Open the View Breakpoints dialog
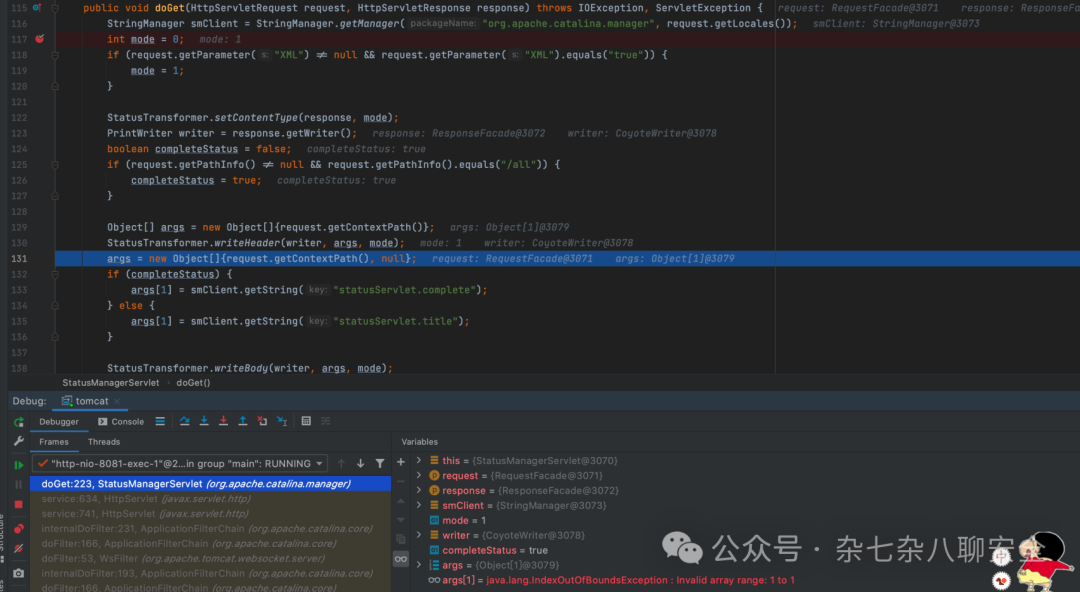The width and height of the screenshot is (1080, 592). point(19,529)
